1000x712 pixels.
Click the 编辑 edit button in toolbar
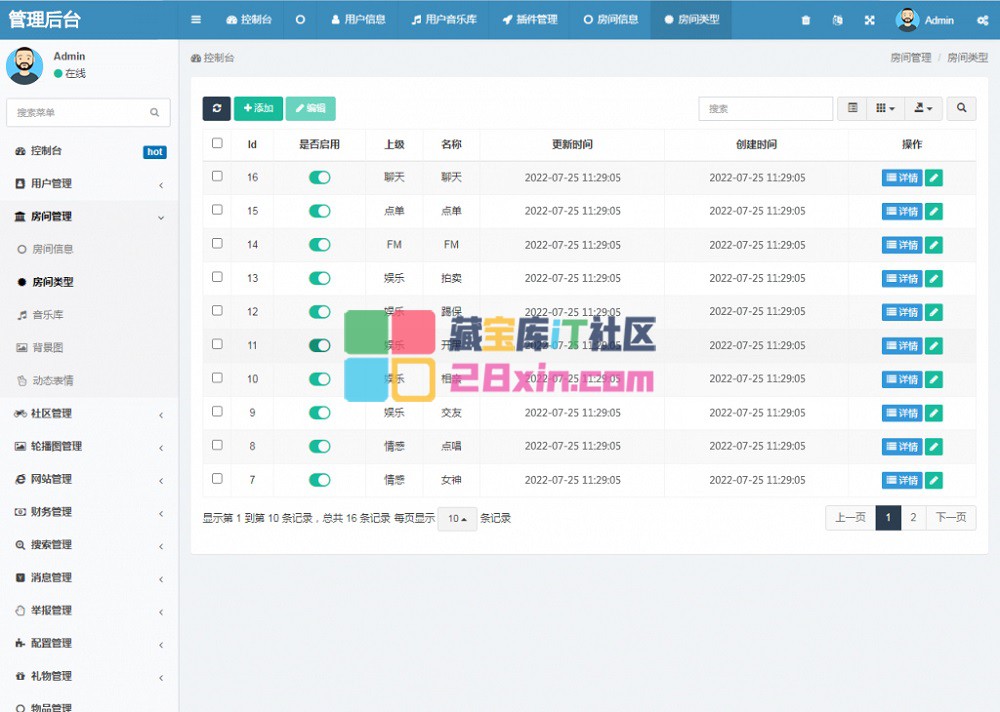point(311,108)
